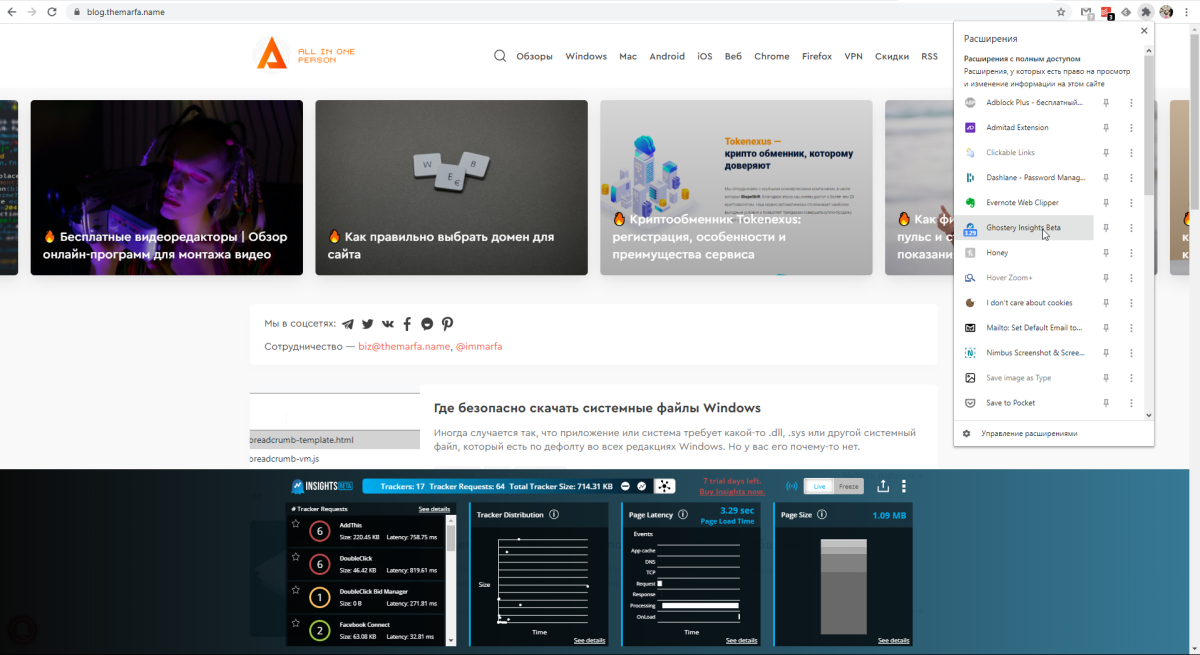The height and width of the screenshot is (655, 1200).
Task: Switch Insights to Freeze mode
Action: click(848, 486)
